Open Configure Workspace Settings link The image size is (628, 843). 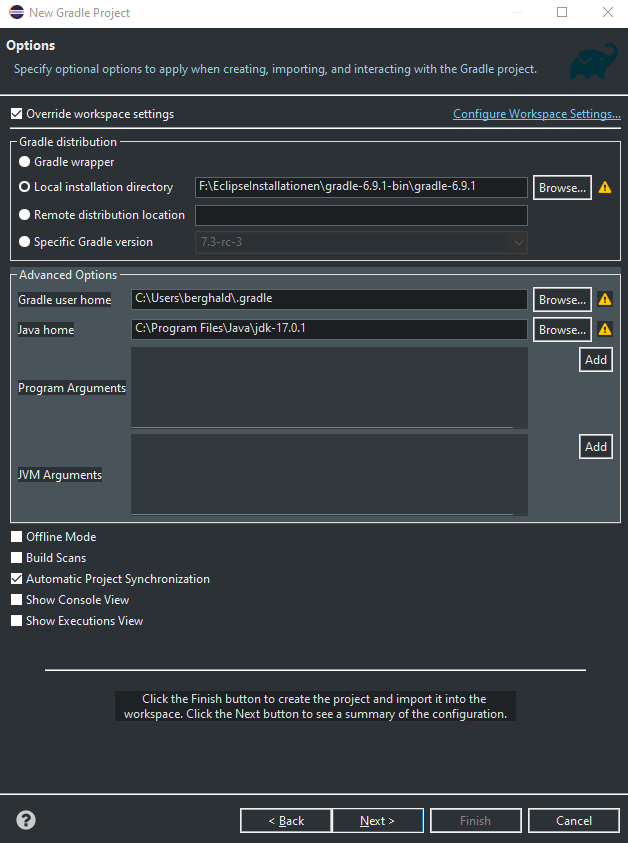click(537, 114)
